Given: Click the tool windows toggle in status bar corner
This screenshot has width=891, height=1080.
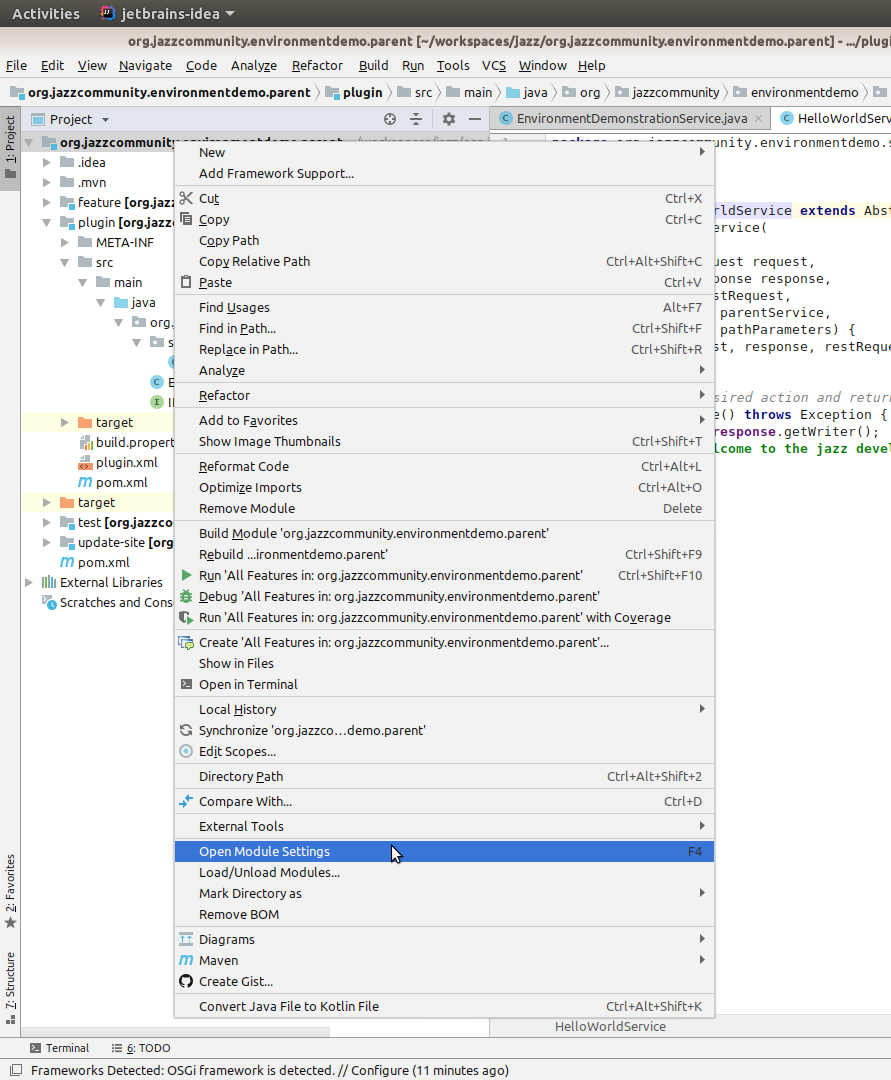Looking at the screenshot, I should [x=14, y=1070].
